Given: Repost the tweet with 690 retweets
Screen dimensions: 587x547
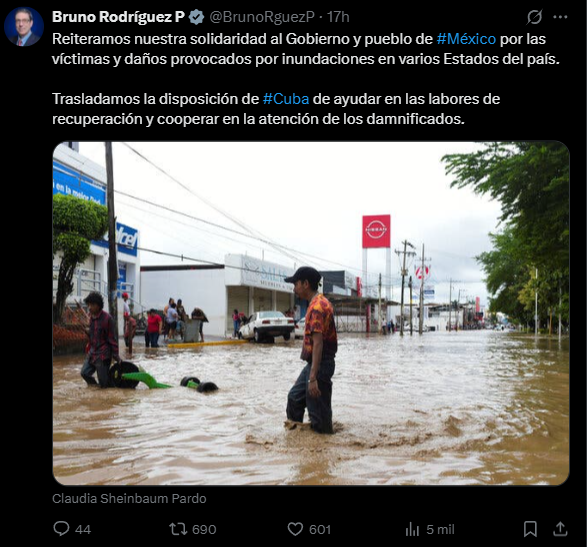Looking at the screenshot, I should 178,529.
